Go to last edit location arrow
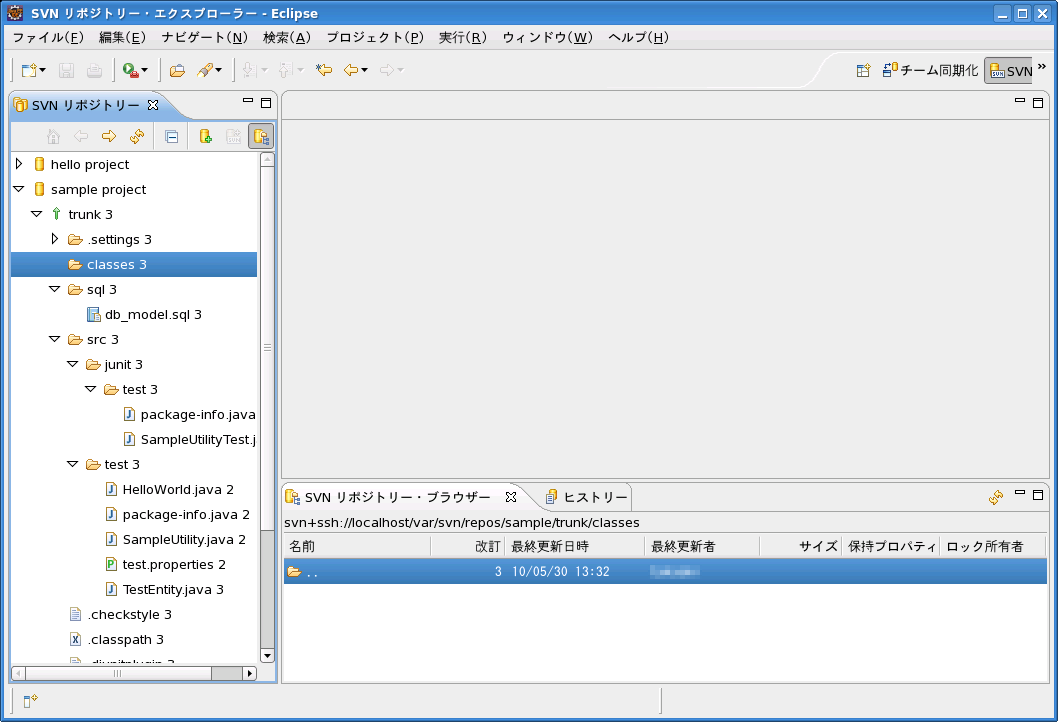1058x722 pixels. (324, 70)
